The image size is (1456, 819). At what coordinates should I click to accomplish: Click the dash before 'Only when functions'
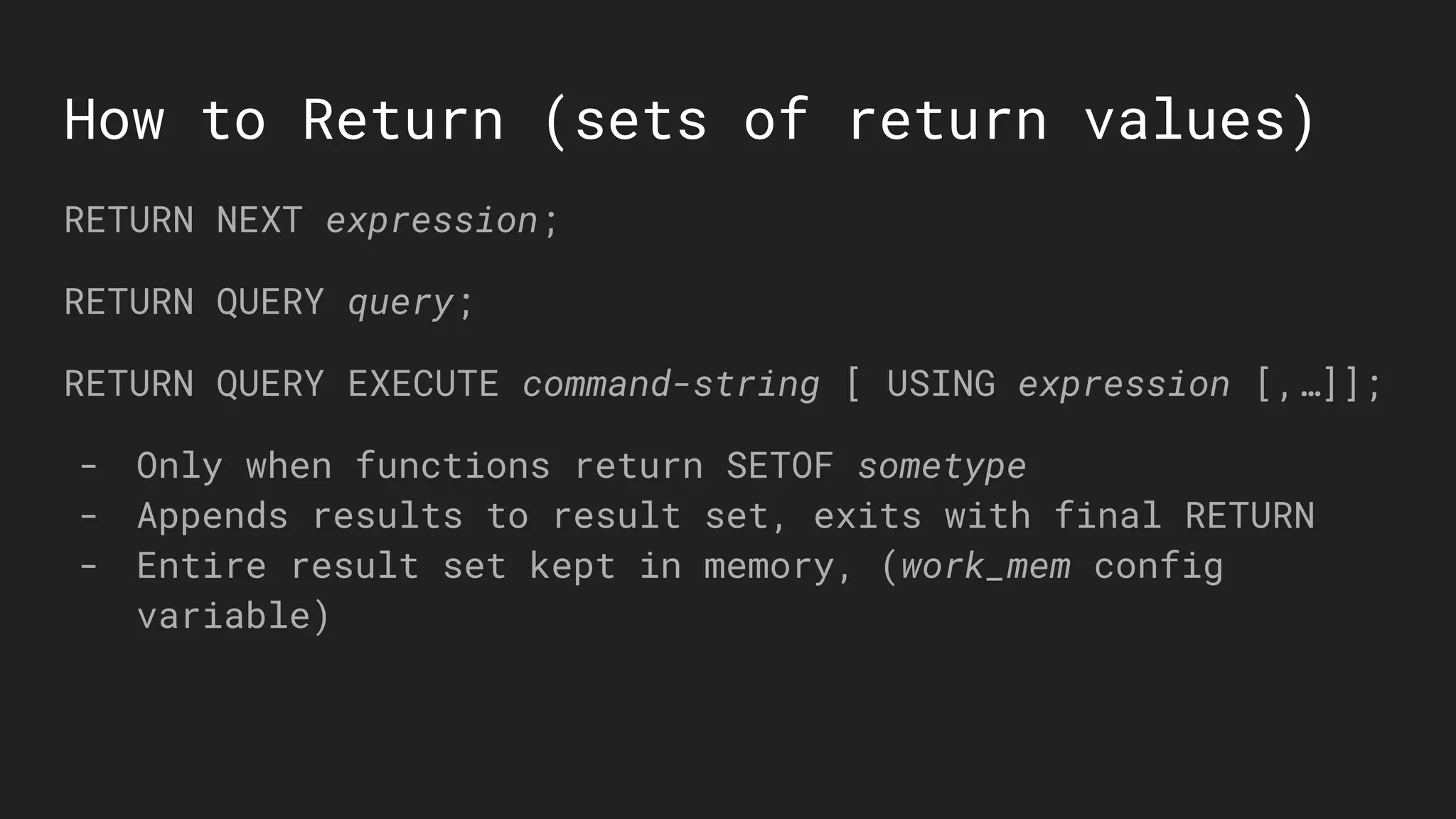pos(89,467)
